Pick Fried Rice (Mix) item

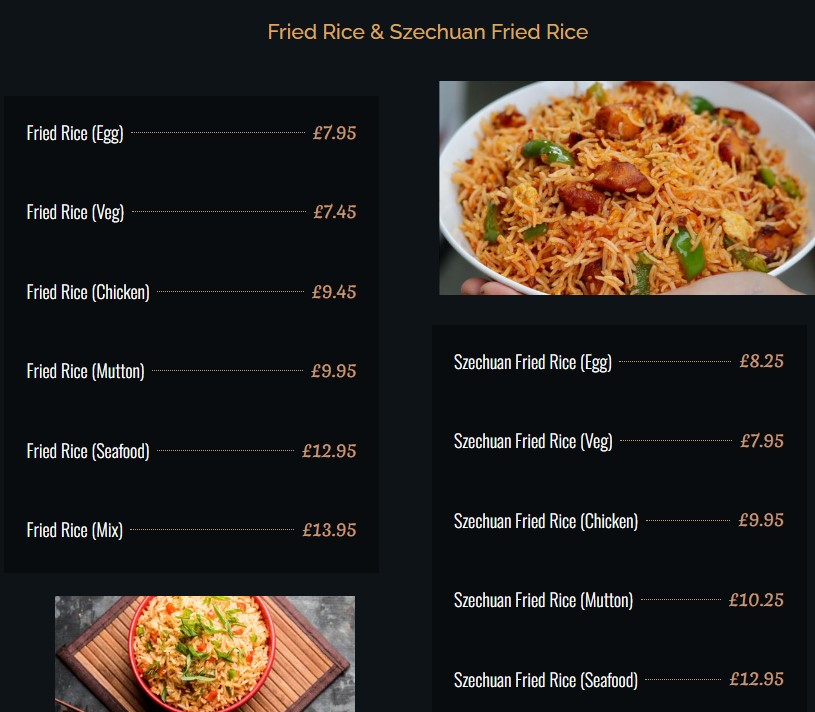(x=74, y=530)
